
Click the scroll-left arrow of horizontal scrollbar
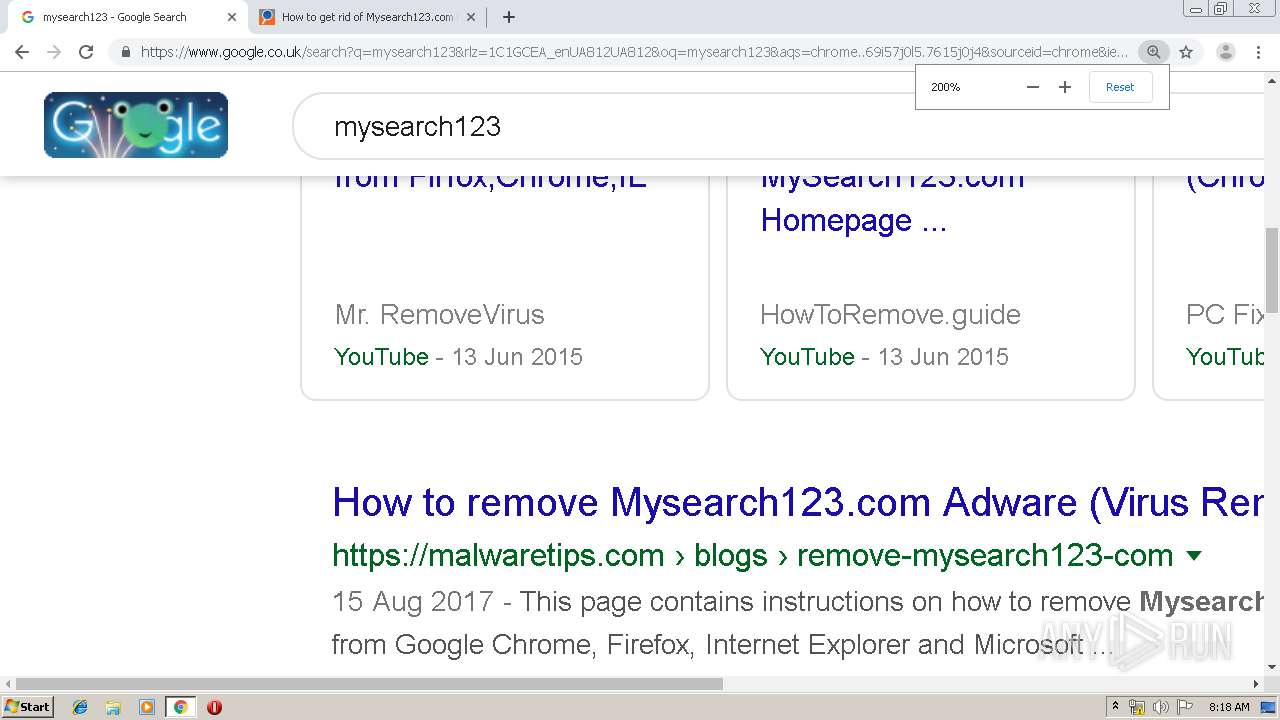point(8,684)
